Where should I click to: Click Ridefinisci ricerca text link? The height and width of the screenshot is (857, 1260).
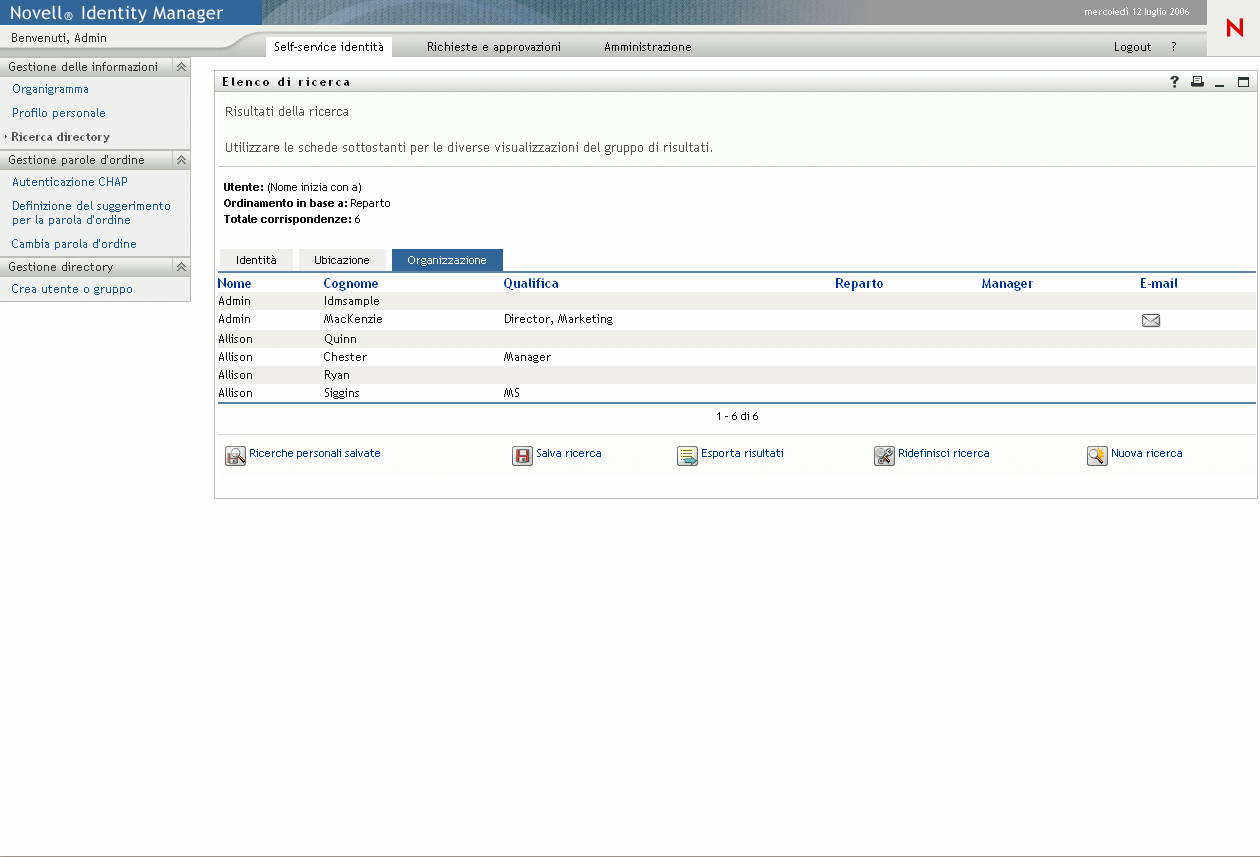coord(944,453)
